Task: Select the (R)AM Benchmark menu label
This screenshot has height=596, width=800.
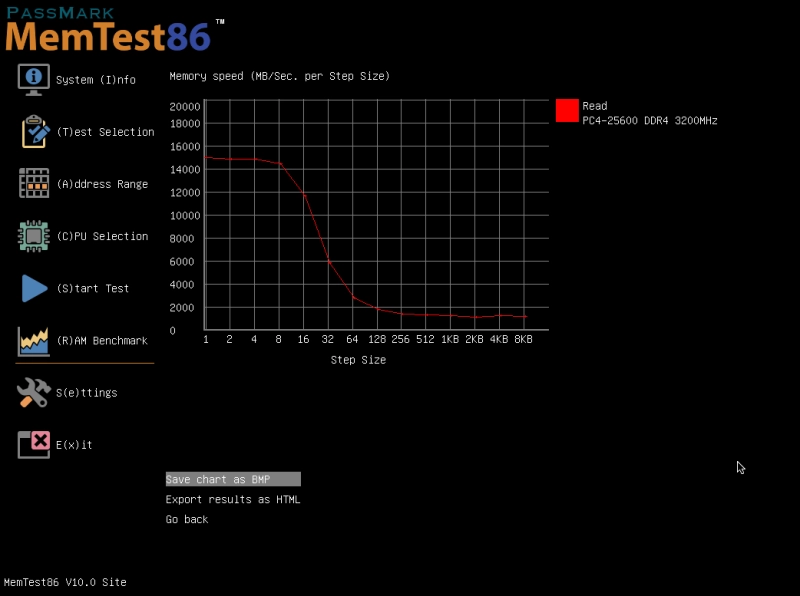Action: coord(102,340)
